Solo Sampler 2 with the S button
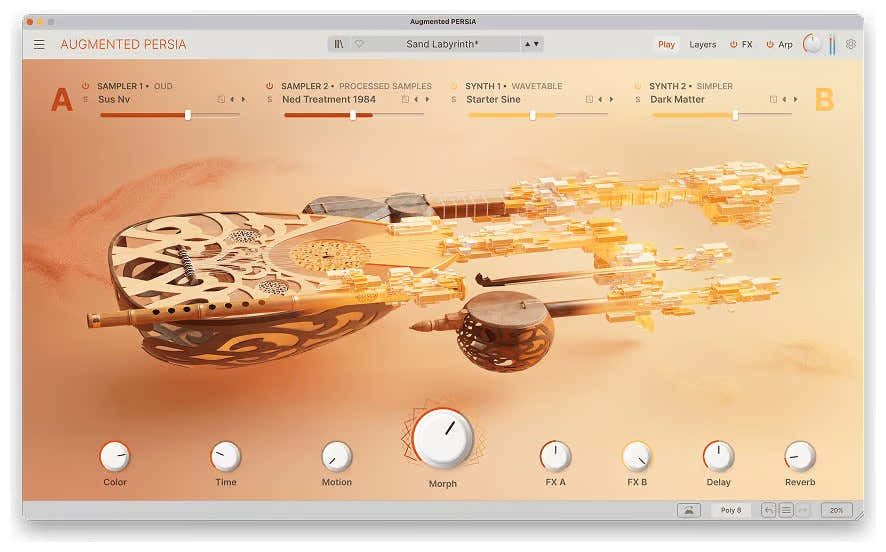 click(x=270, y=99)
